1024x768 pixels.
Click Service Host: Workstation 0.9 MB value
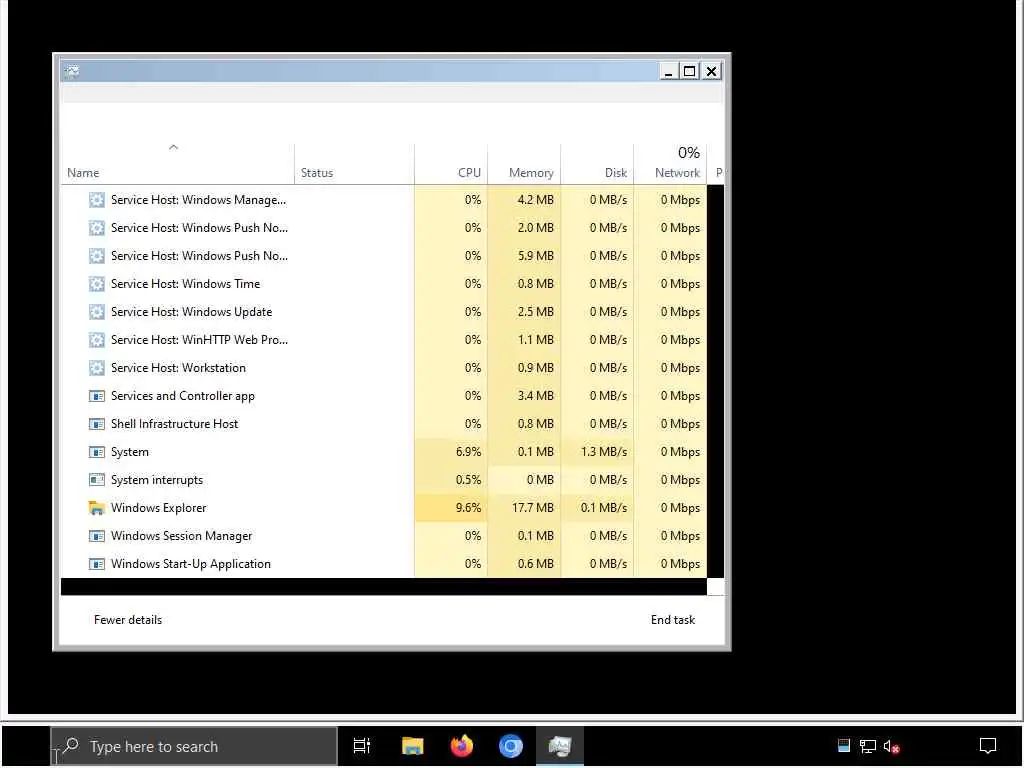(x=536, y=368)
